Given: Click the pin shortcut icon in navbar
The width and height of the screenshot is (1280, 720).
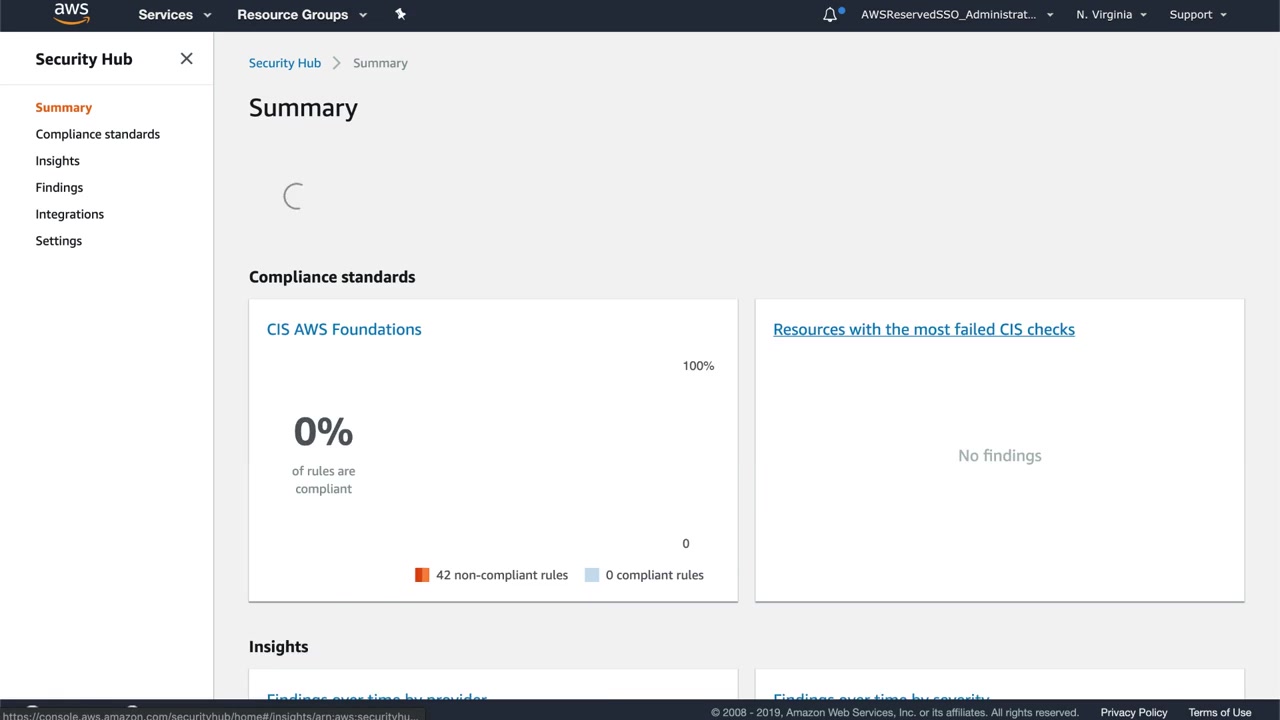Looking at the screenshot, I should coord(400,14).
